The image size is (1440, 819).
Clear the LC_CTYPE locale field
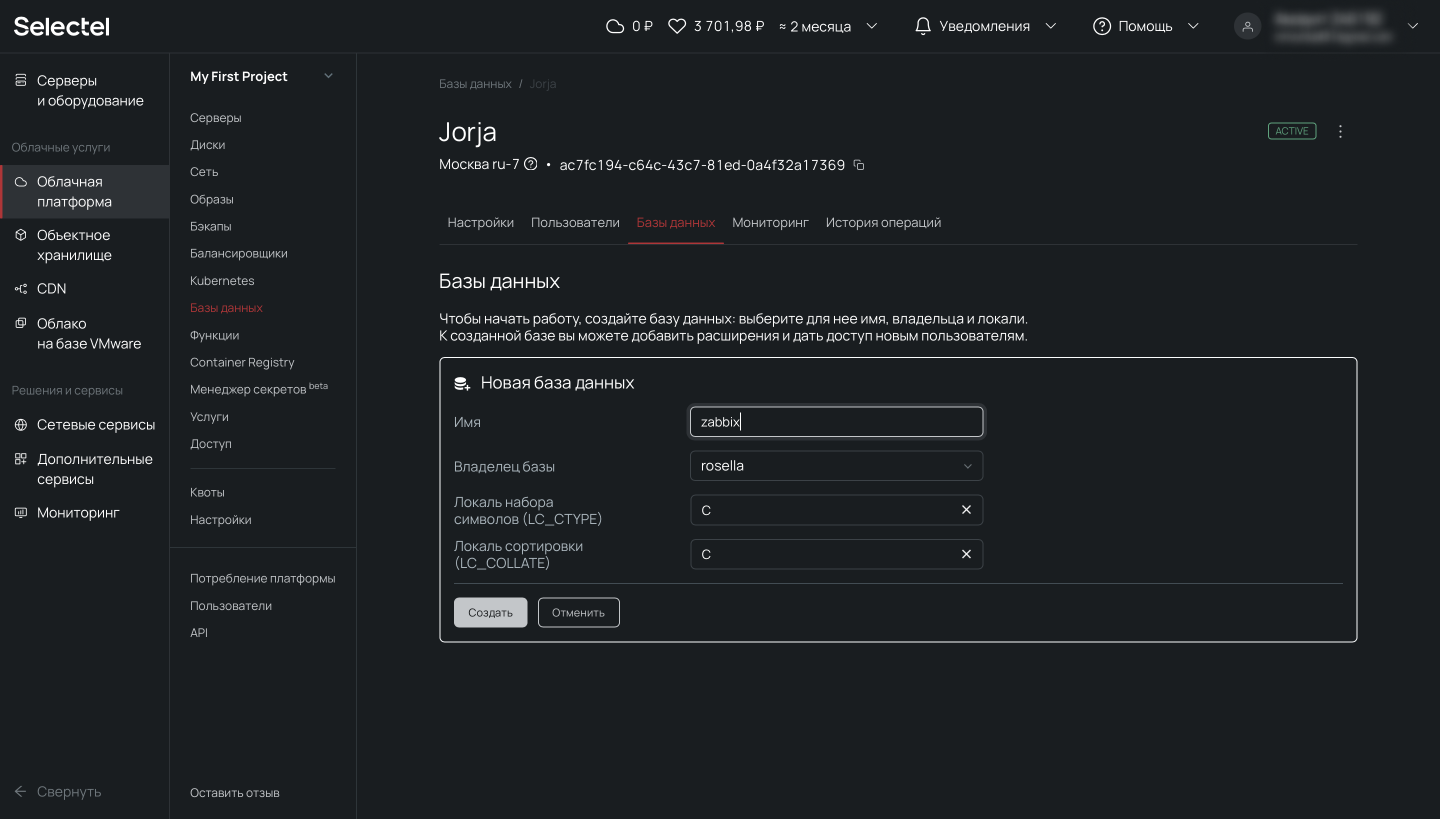966,510
